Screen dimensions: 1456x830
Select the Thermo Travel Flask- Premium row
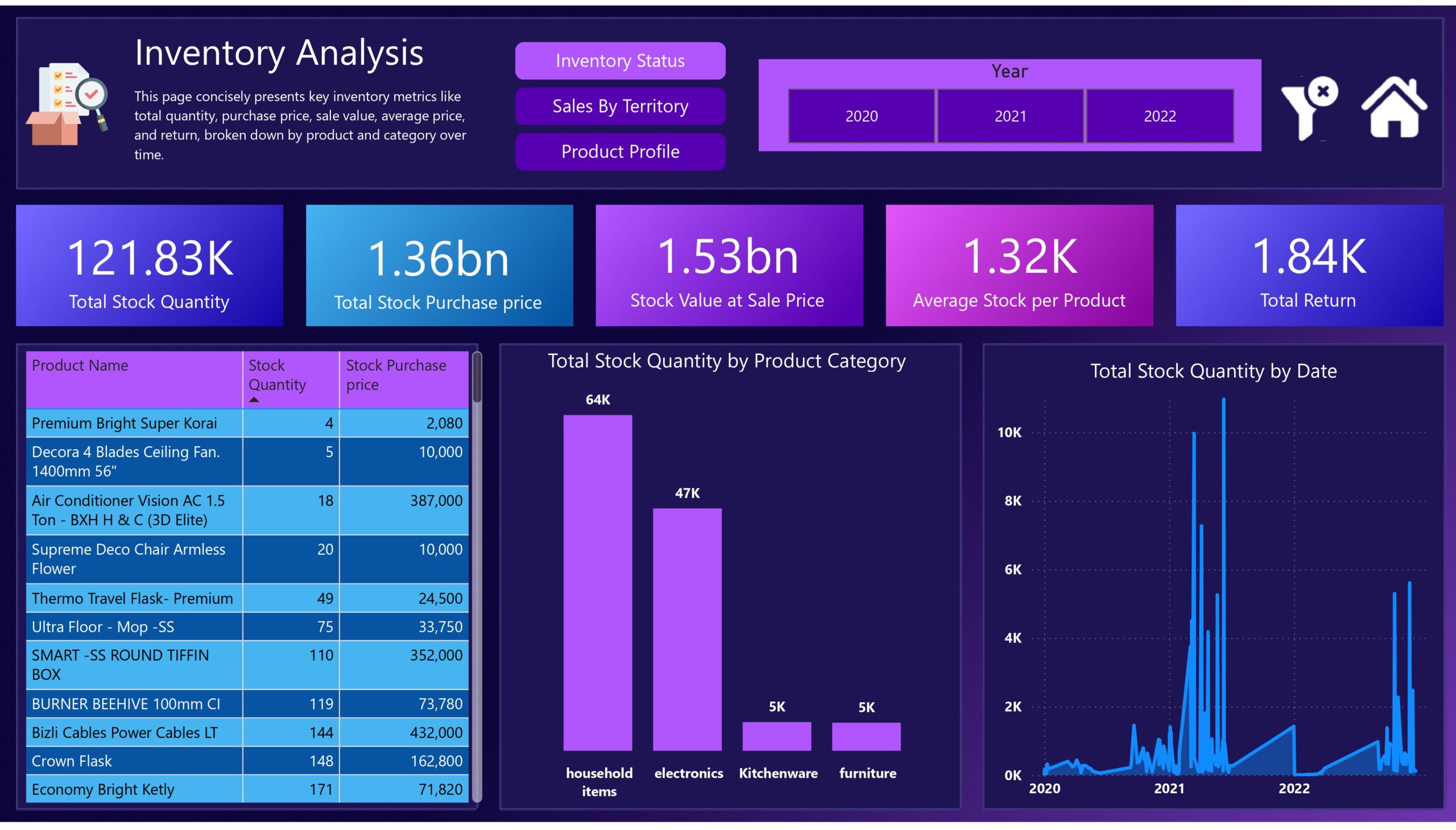click(247, 598)
